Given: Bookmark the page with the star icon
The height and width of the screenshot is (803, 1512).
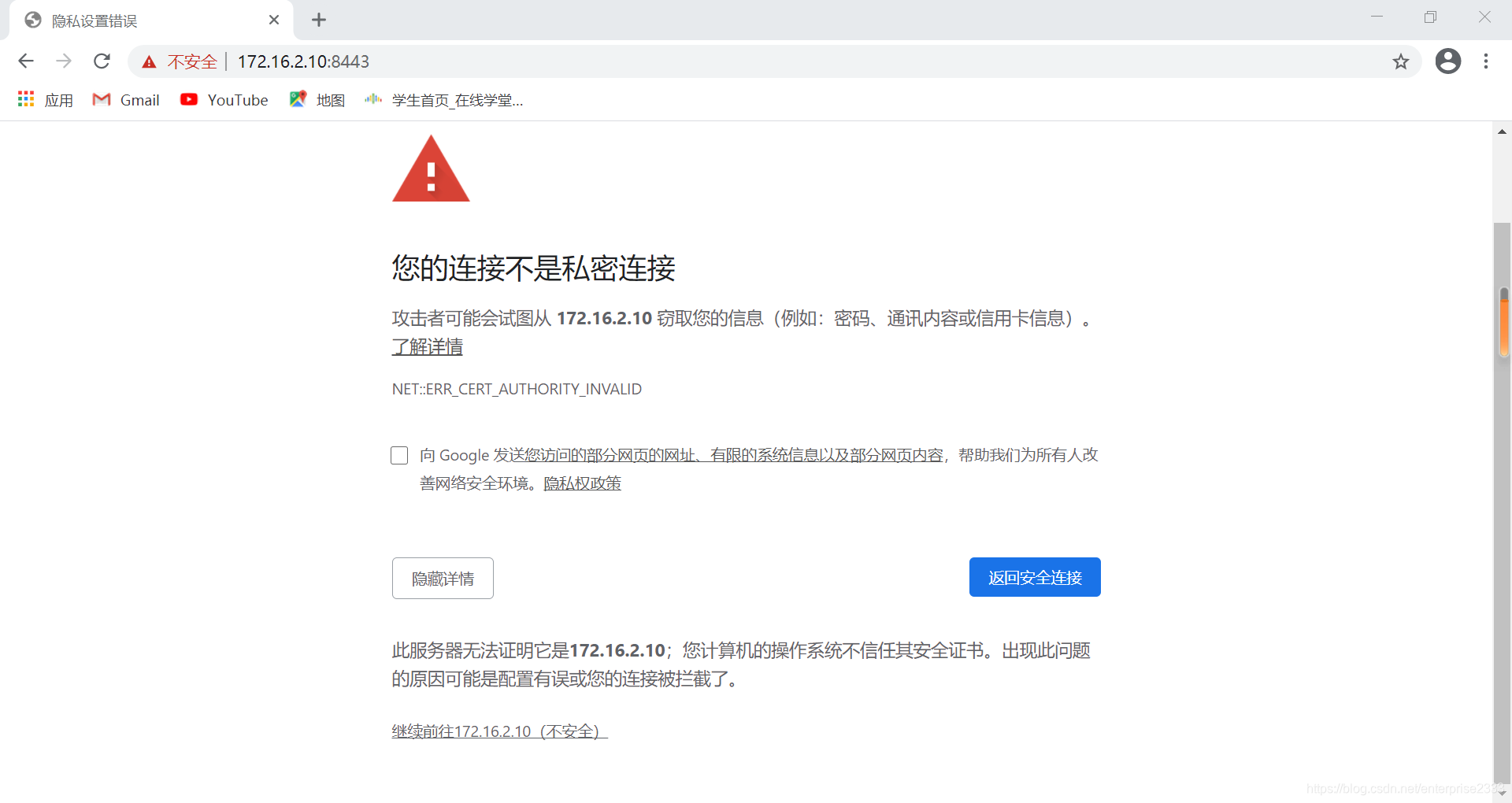Looking at the screenshot, I should point(1401,61).
